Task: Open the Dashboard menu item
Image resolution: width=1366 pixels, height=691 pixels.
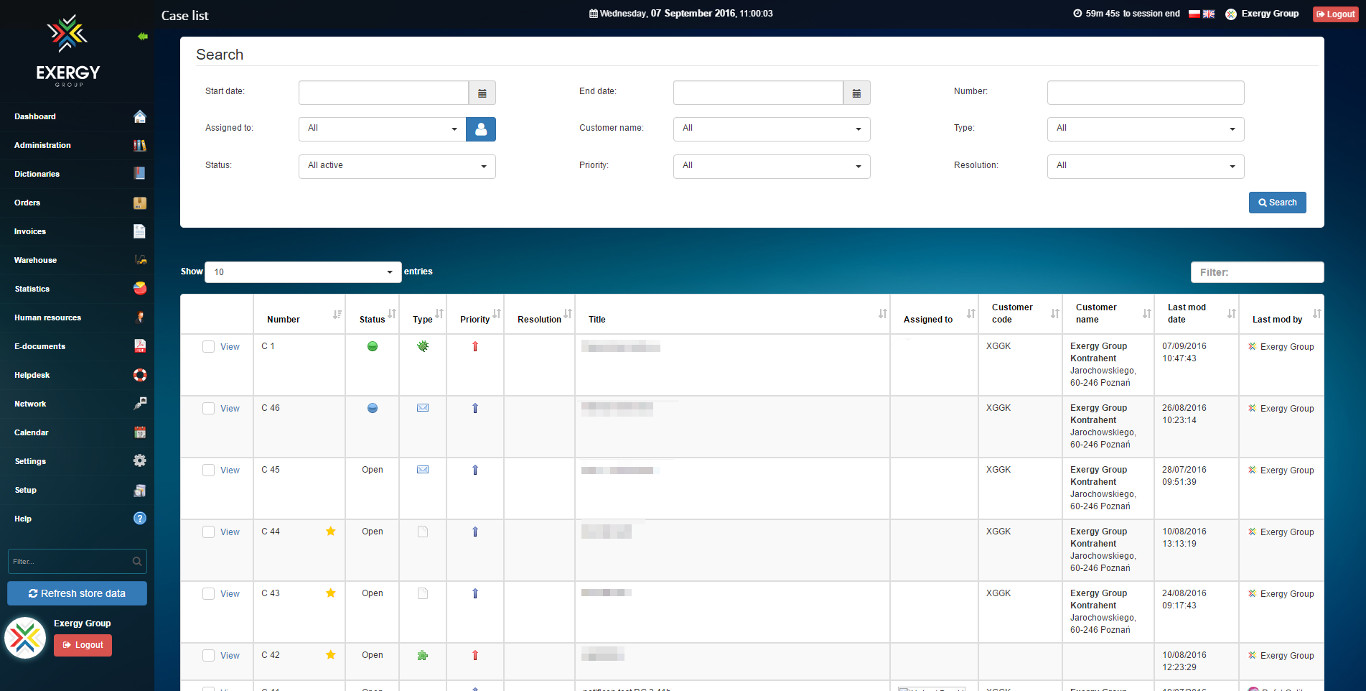Action: click(x=77, y=117)
